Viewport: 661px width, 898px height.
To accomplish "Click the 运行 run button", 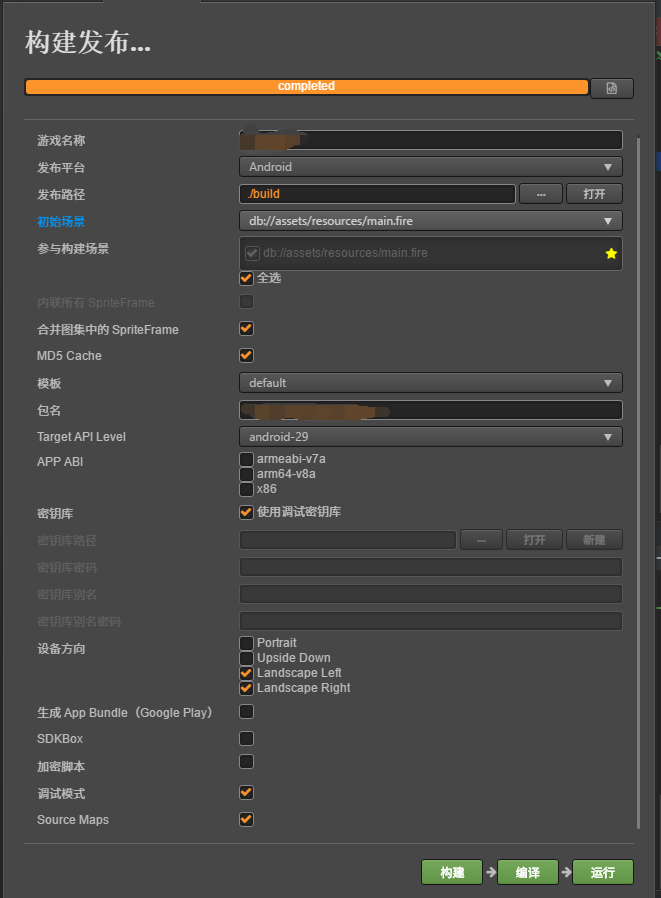I will pos(603,872).
